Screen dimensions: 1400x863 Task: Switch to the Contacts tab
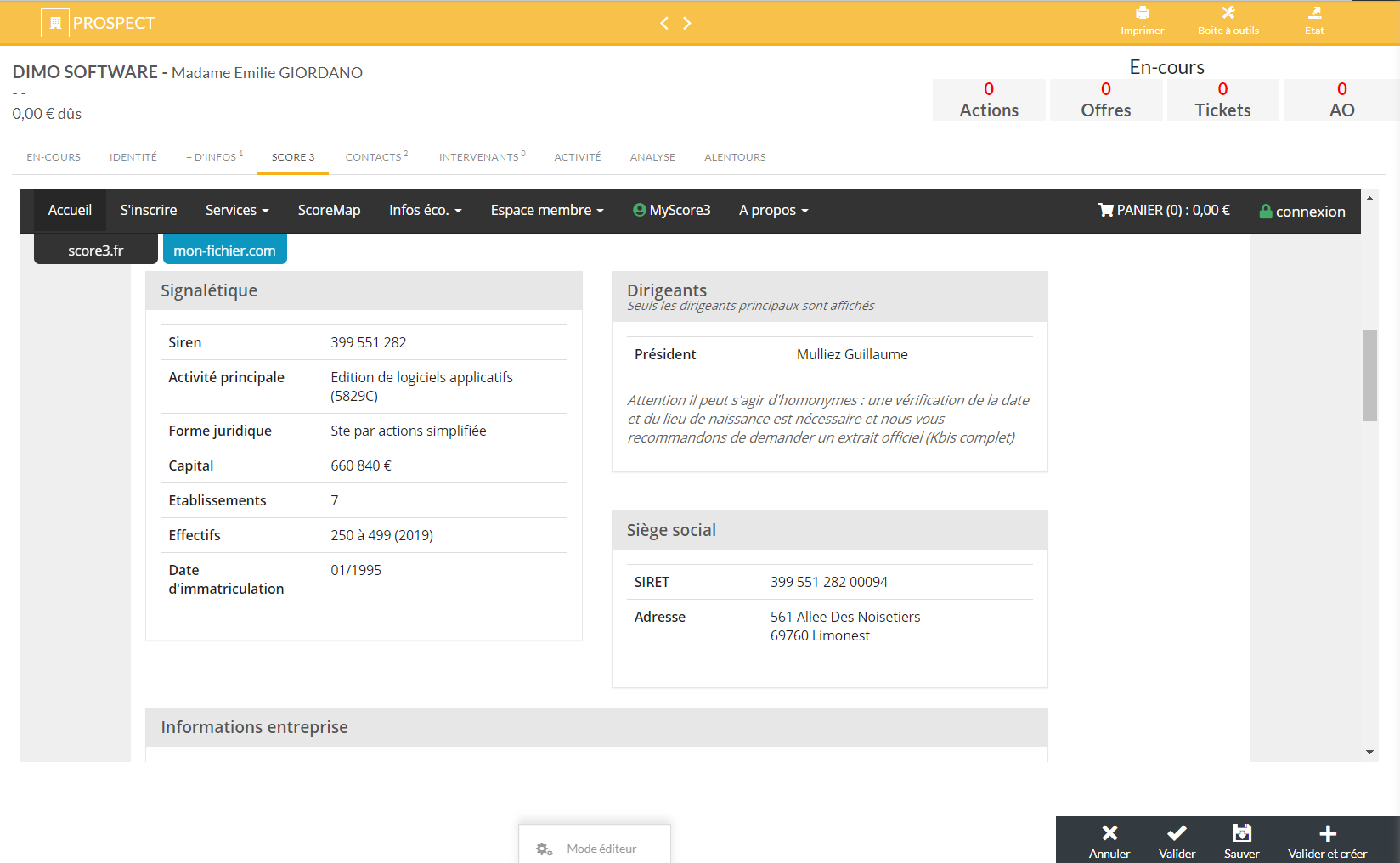click(x=375, y=157)
